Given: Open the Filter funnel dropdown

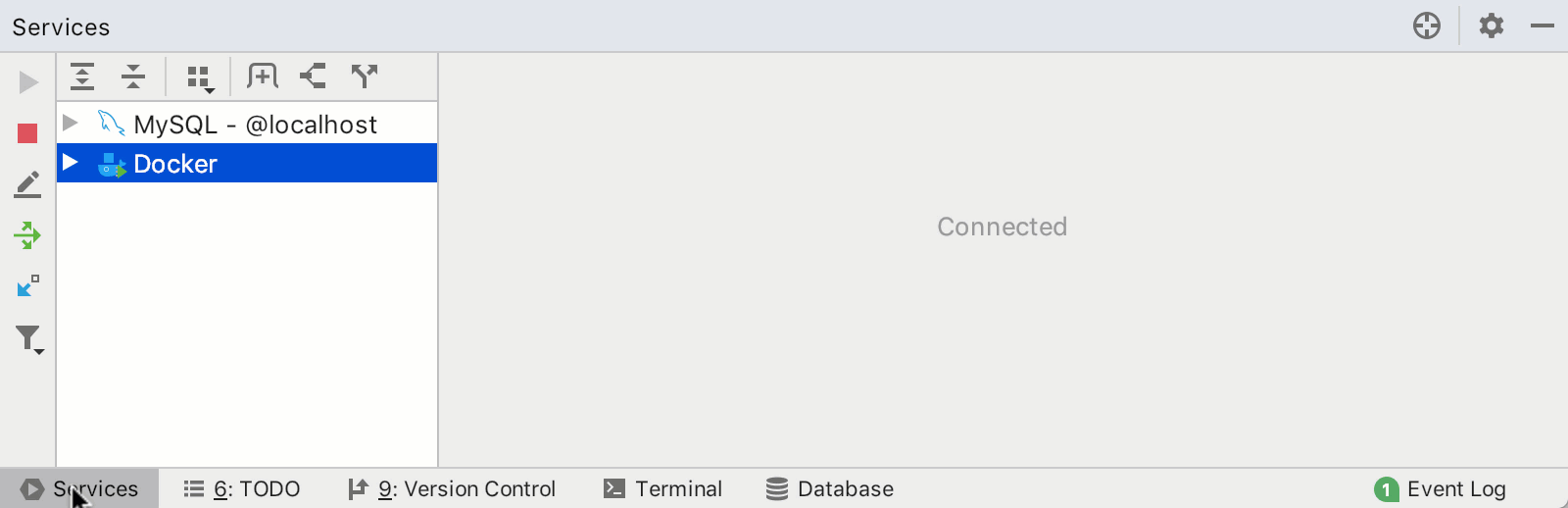Looking at the screenshot, I should [29, 339].
